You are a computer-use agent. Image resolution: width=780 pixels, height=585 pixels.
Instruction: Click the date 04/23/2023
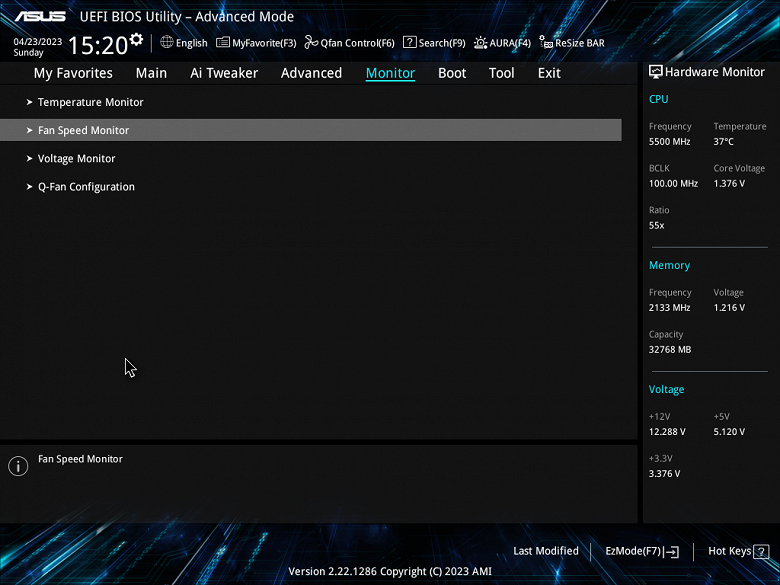38,42
